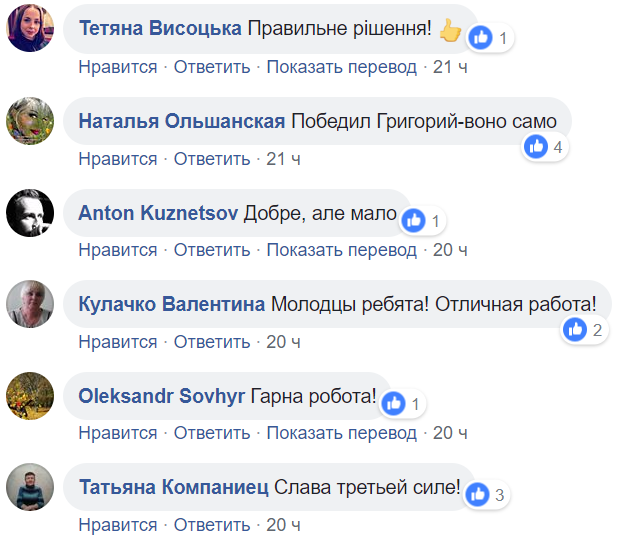Reply to Кулачко Валентина's comment
The height and width of the screenshot is (538, 639).
tap(211, 342)
